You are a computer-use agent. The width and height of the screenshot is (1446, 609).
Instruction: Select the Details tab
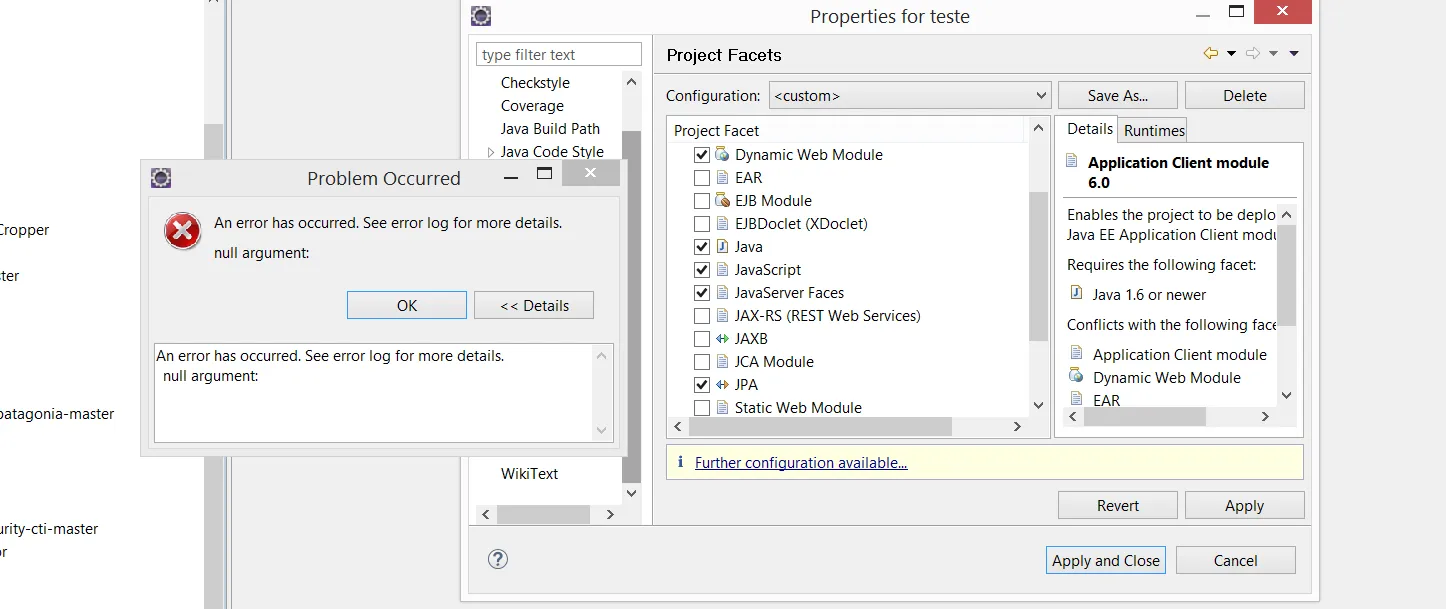[x=1089, y=129]
